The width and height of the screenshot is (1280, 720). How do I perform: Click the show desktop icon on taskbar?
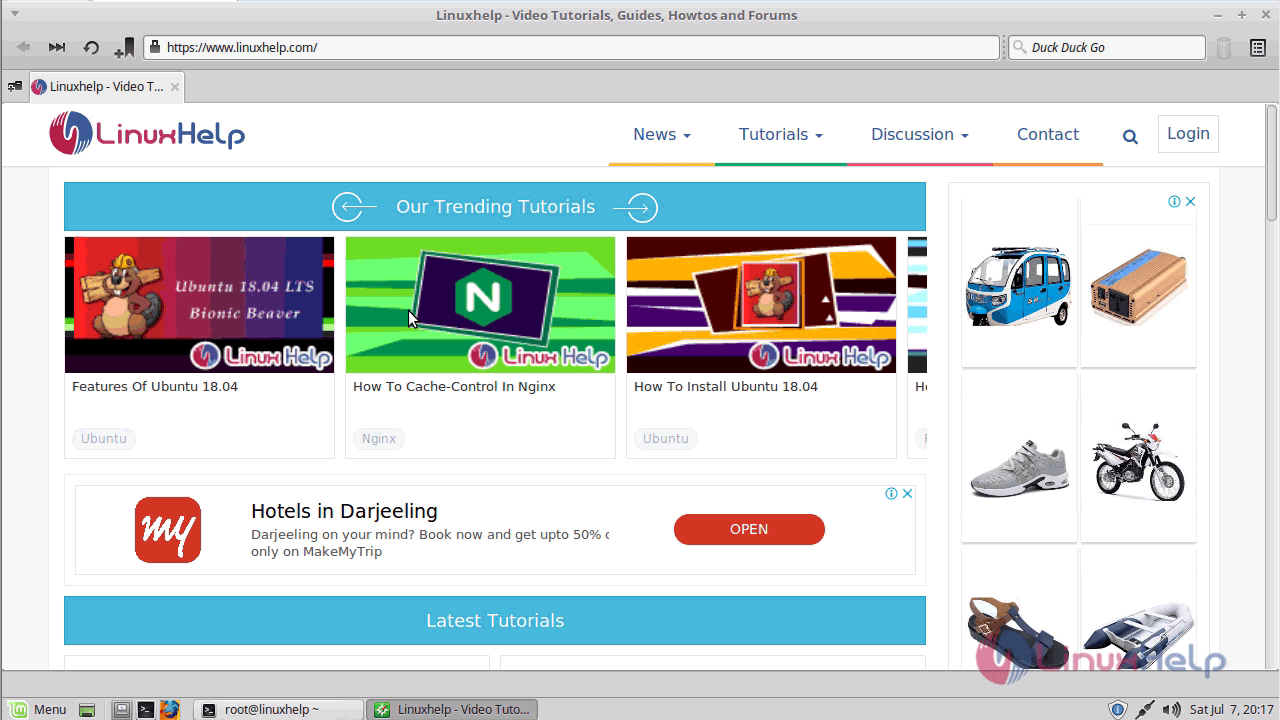tap(87, 710)
